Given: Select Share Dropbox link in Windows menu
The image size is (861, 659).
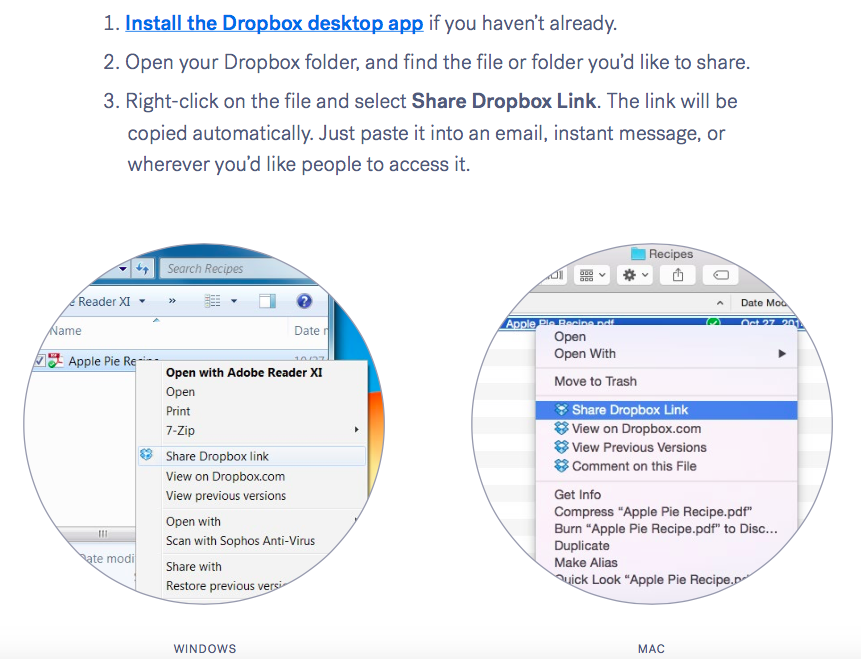Looking at the screenshot, I should (x=253, y=456).
